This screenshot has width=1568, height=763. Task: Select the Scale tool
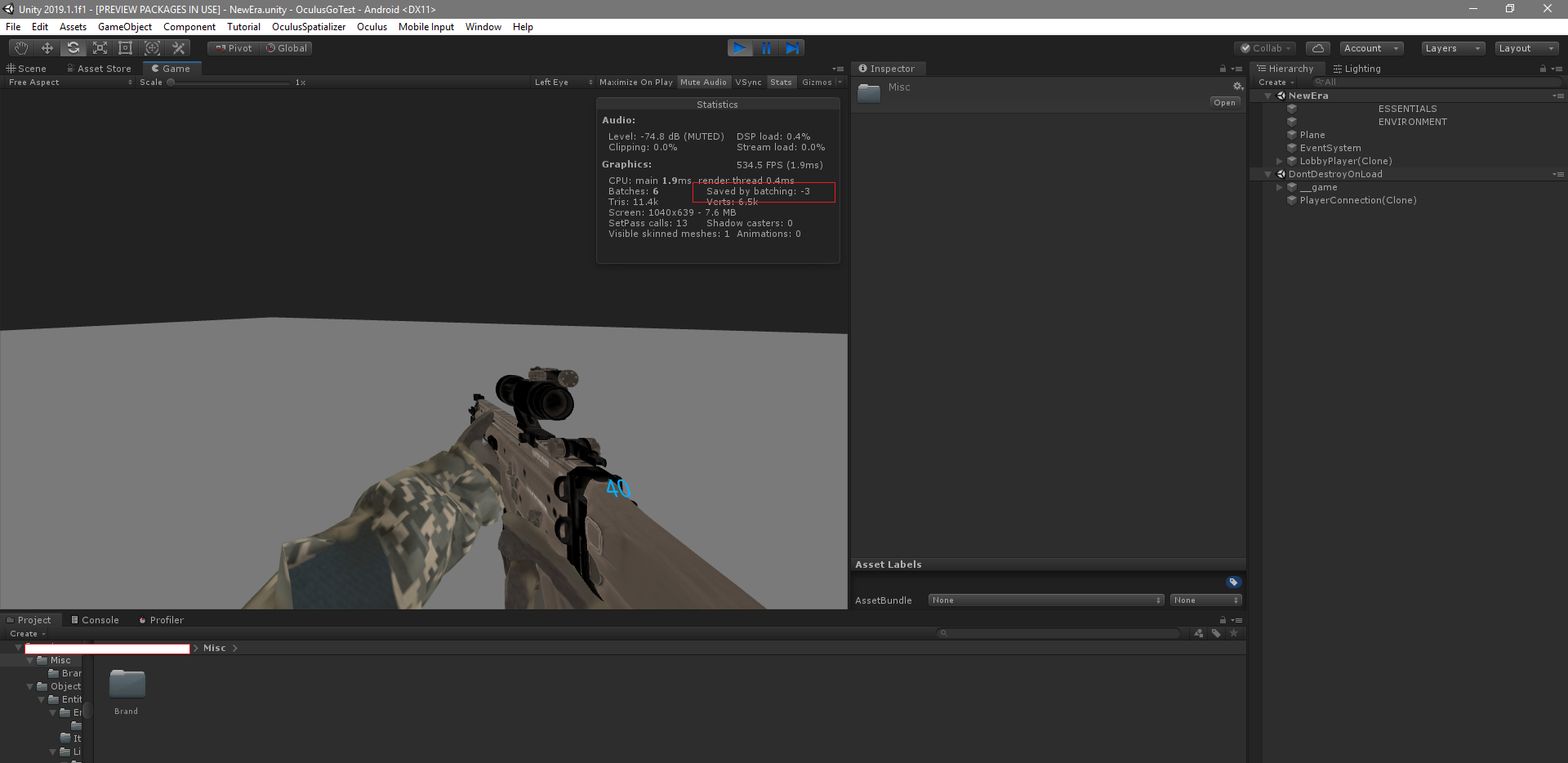coord(99,47)
